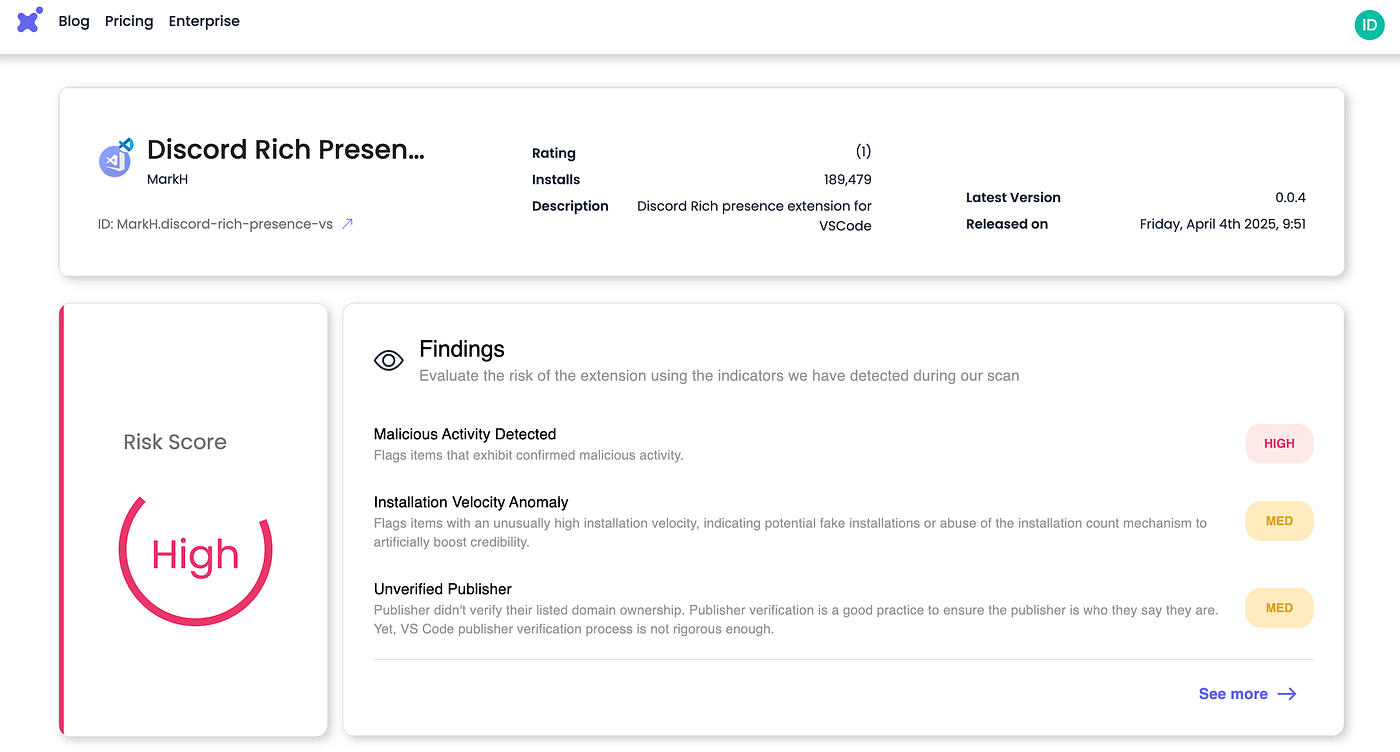Image resolution: width=1400 pixels, height=752 pixels.
Task: Click the release date Friday, April 4th 2025
Action: click(x=1223, y=224)
